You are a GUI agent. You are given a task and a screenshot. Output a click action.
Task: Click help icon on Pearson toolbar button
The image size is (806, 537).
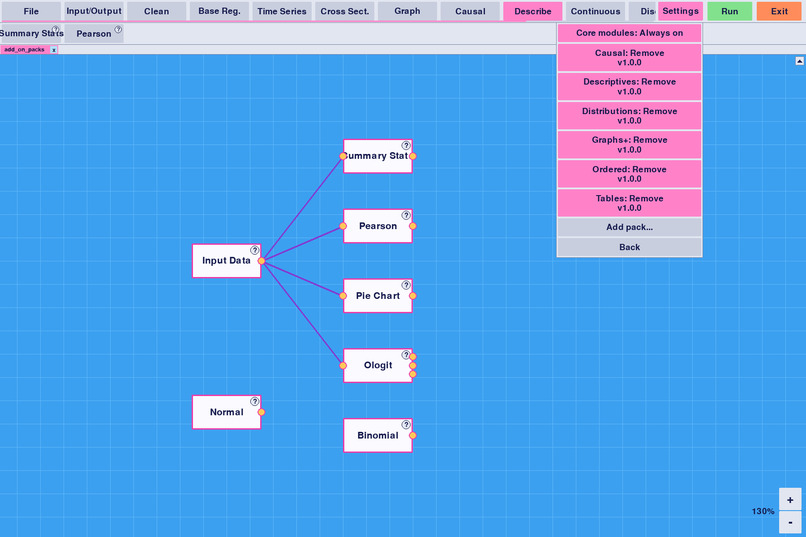(x=118, y=29)
